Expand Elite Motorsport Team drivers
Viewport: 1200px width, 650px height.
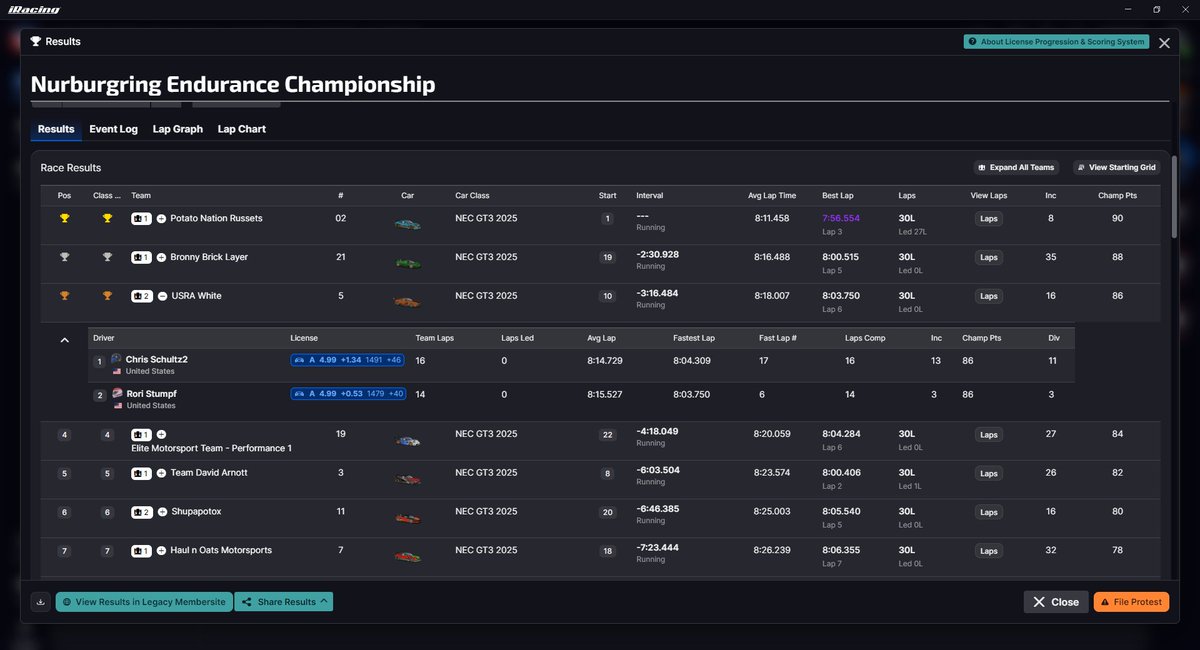click(x=161, y=435)
